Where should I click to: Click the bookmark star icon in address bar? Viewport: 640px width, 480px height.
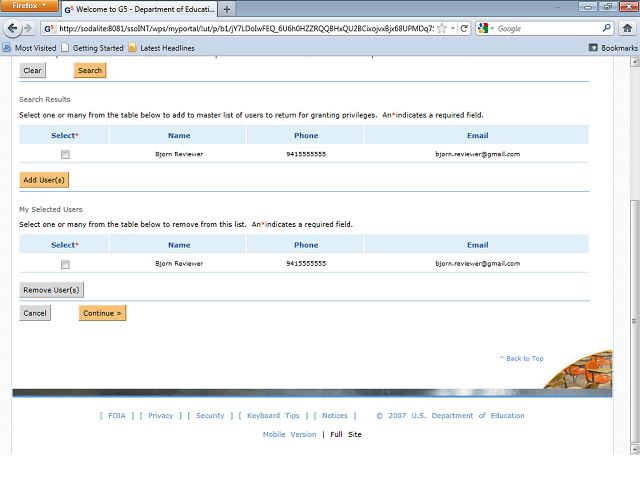[x=442, y=28]
